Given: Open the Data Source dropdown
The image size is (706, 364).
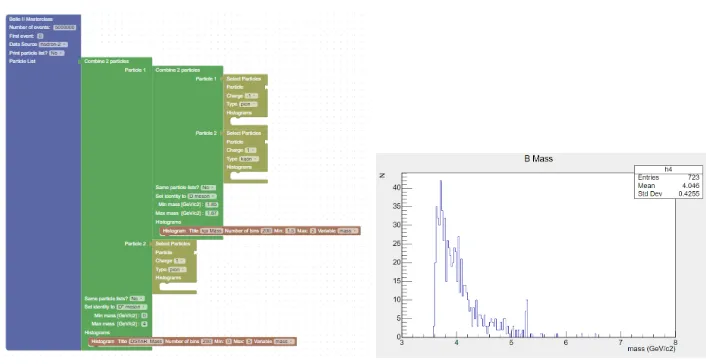Looking at the screenshot, I should point(53,45).
